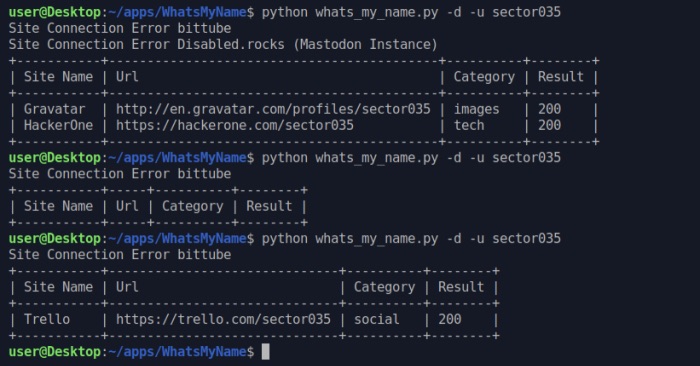
Task: Click the Trello site name cell
Action: point(47,320)
